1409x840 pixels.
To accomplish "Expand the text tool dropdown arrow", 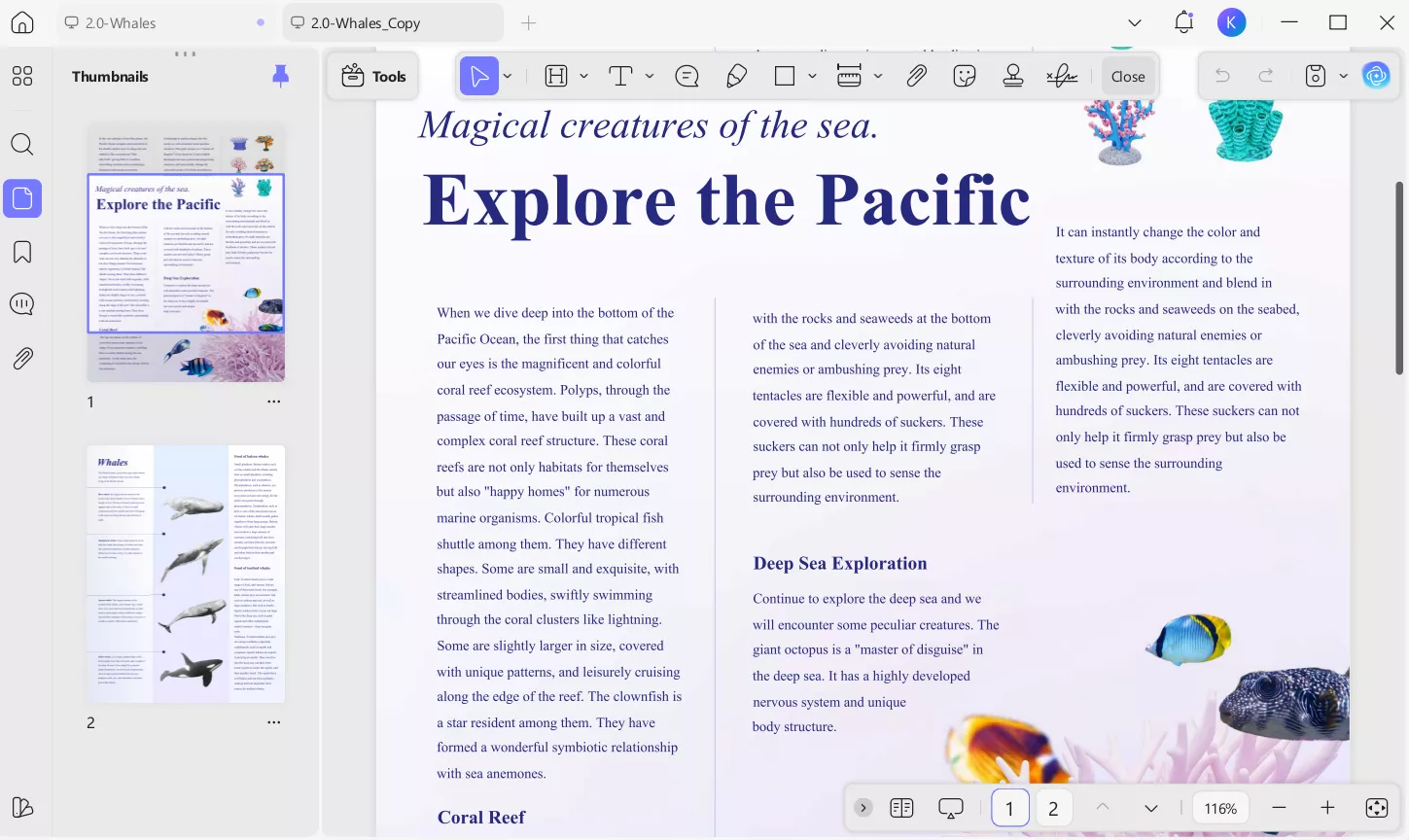I will coord(650,76).
